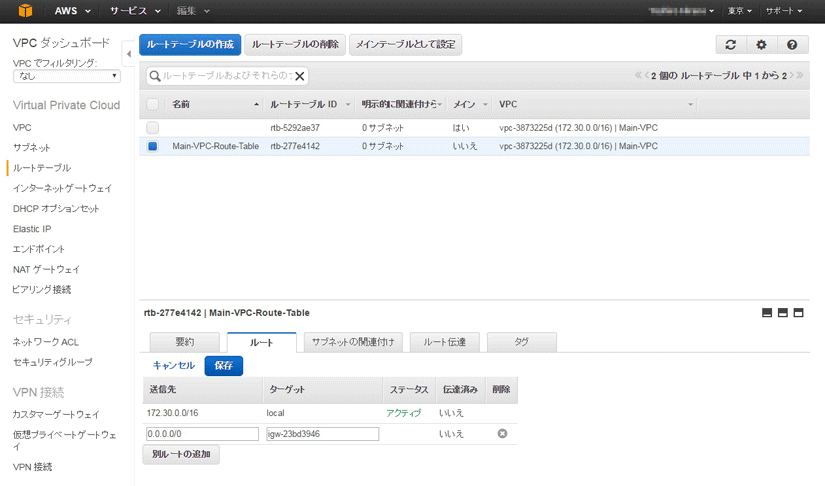
Task: Click the キャンセル link
Action: (x=173, y=366)
